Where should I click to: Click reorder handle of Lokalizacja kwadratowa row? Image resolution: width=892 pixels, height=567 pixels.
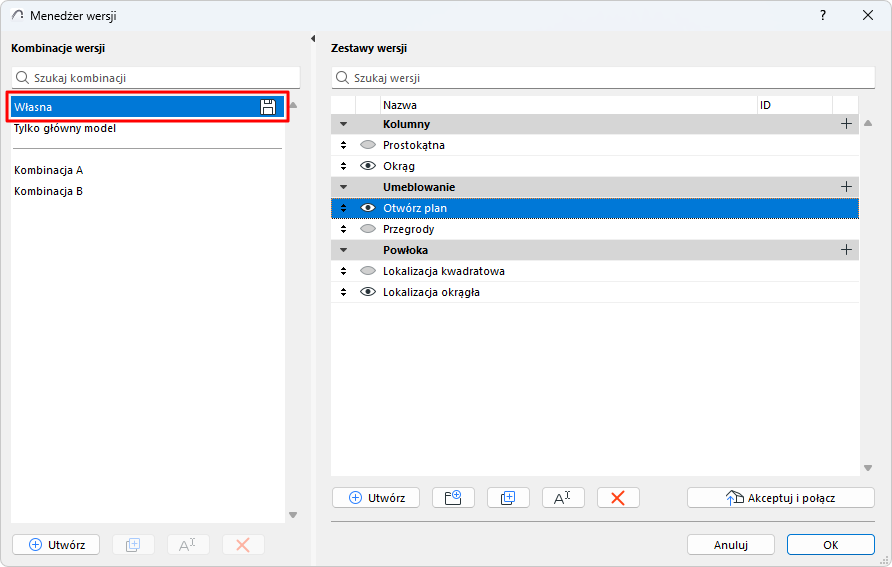point(344,271)
